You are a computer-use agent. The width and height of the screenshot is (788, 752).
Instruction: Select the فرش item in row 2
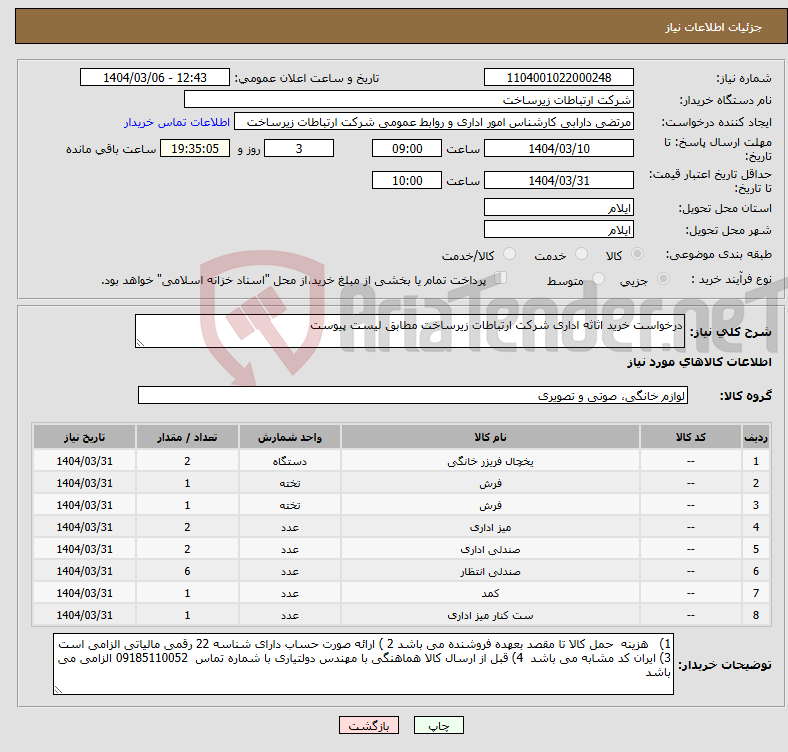pyautogui.click(x=490, y=483)
